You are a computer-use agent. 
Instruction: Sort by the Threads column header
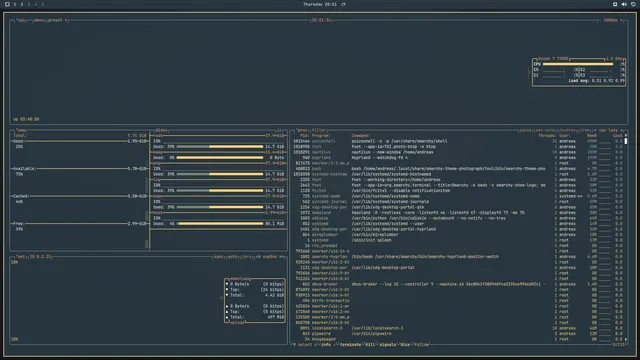point(547,136)
